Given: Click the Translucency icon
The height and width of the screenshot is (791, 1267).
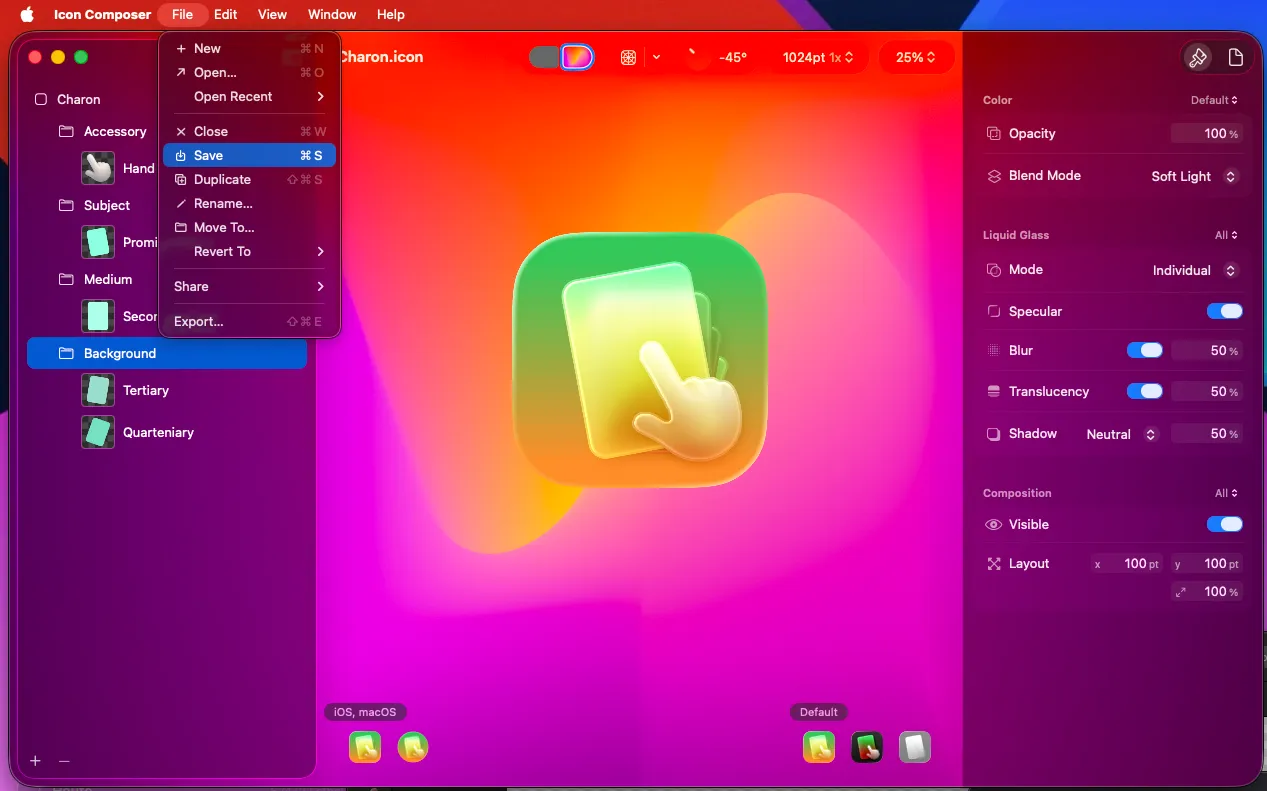Looking at the screenshot, I should (994, 391).
